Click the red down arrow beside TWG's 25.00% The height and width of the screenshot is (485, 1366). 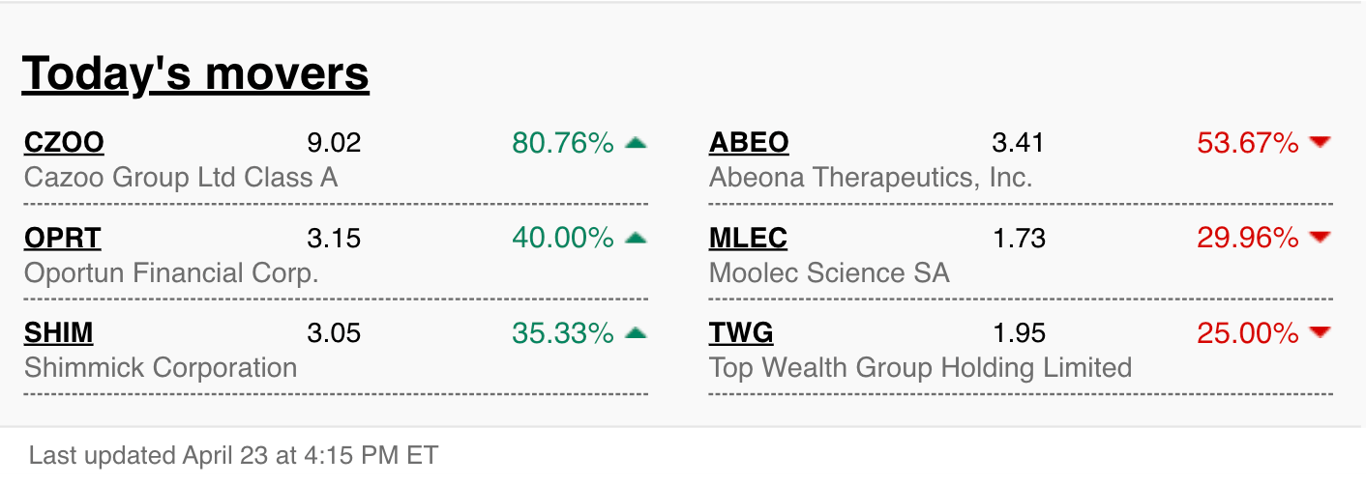click(x=1320, y=333)
